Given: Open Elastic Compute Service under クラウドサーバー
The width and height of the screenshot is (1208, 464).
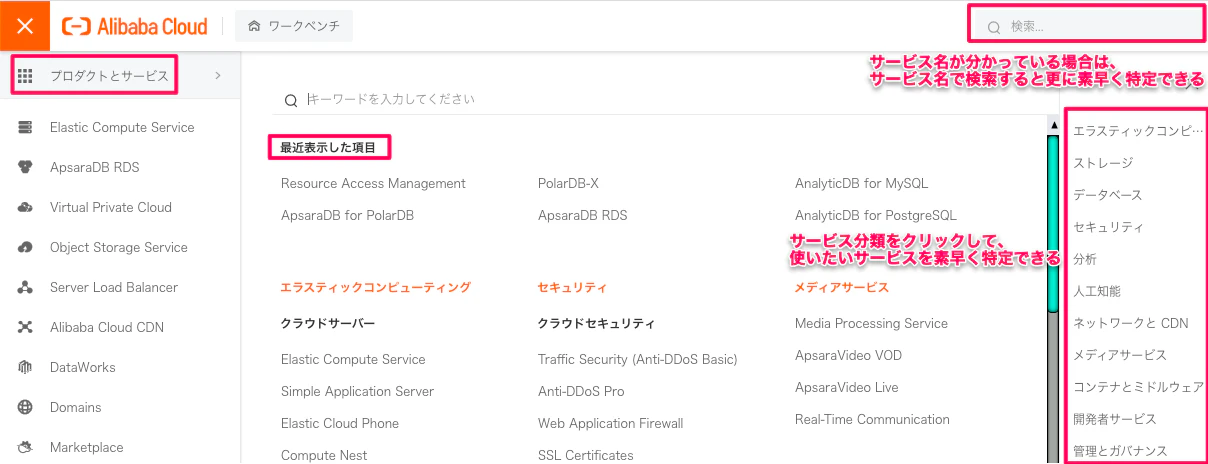Looking at the screenshot, I should tap(353, 360).
